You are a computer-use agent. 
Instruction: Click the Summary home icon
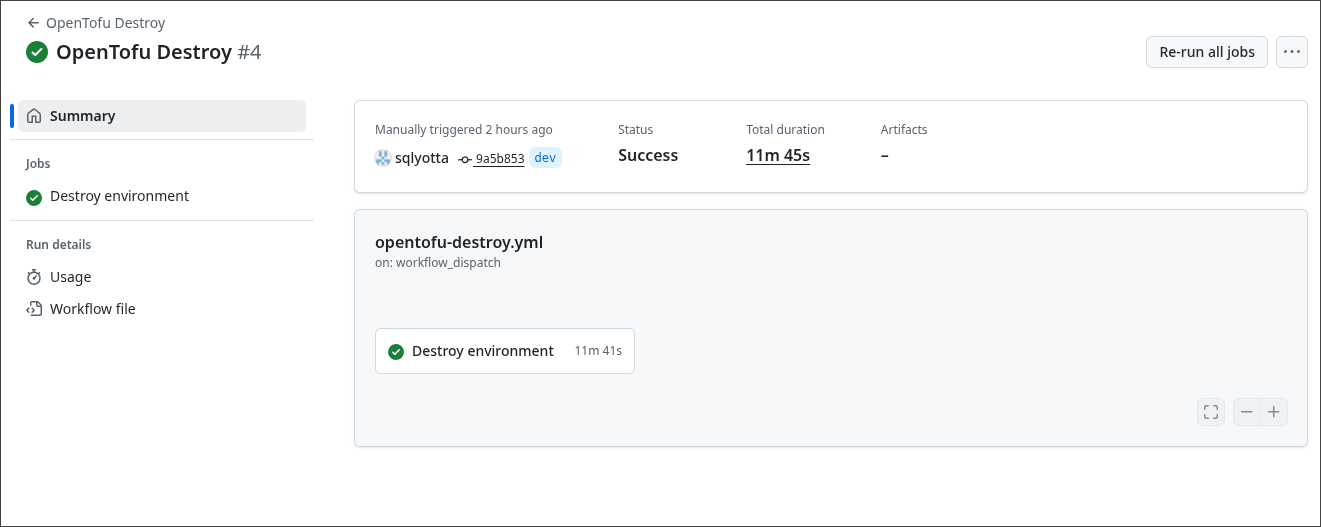[35, 116]
